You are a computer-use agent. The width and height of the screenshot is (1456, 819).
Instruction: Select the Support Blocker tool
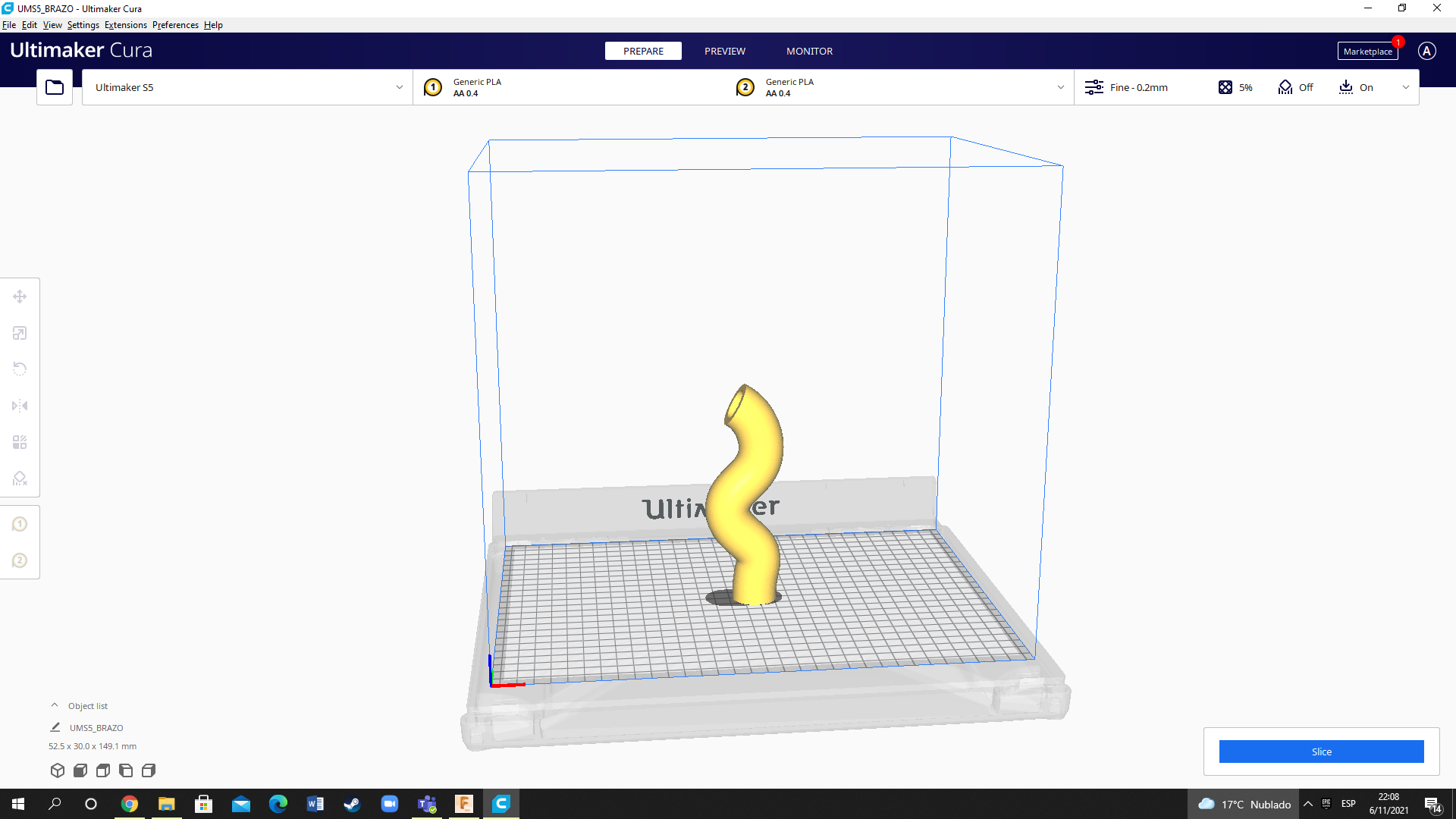[20, 479]
